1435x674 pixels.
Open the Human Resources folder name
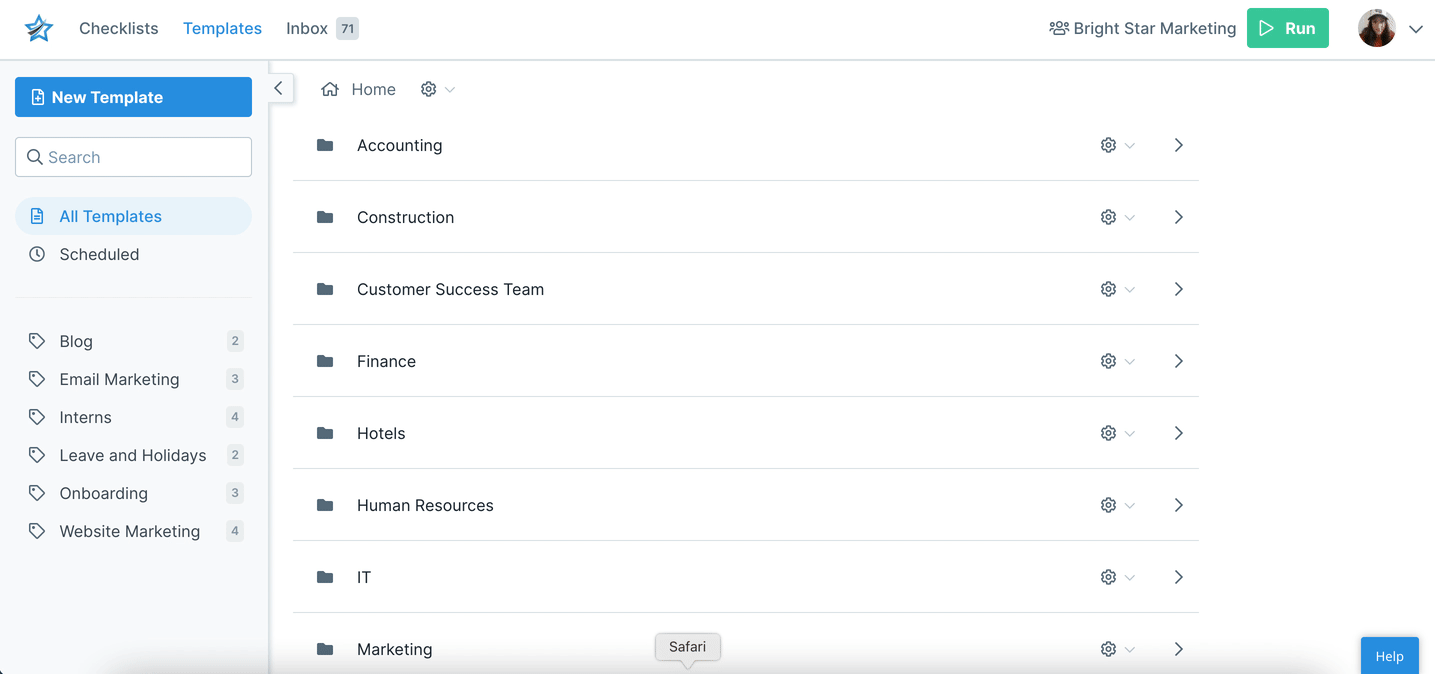point(425,505)
